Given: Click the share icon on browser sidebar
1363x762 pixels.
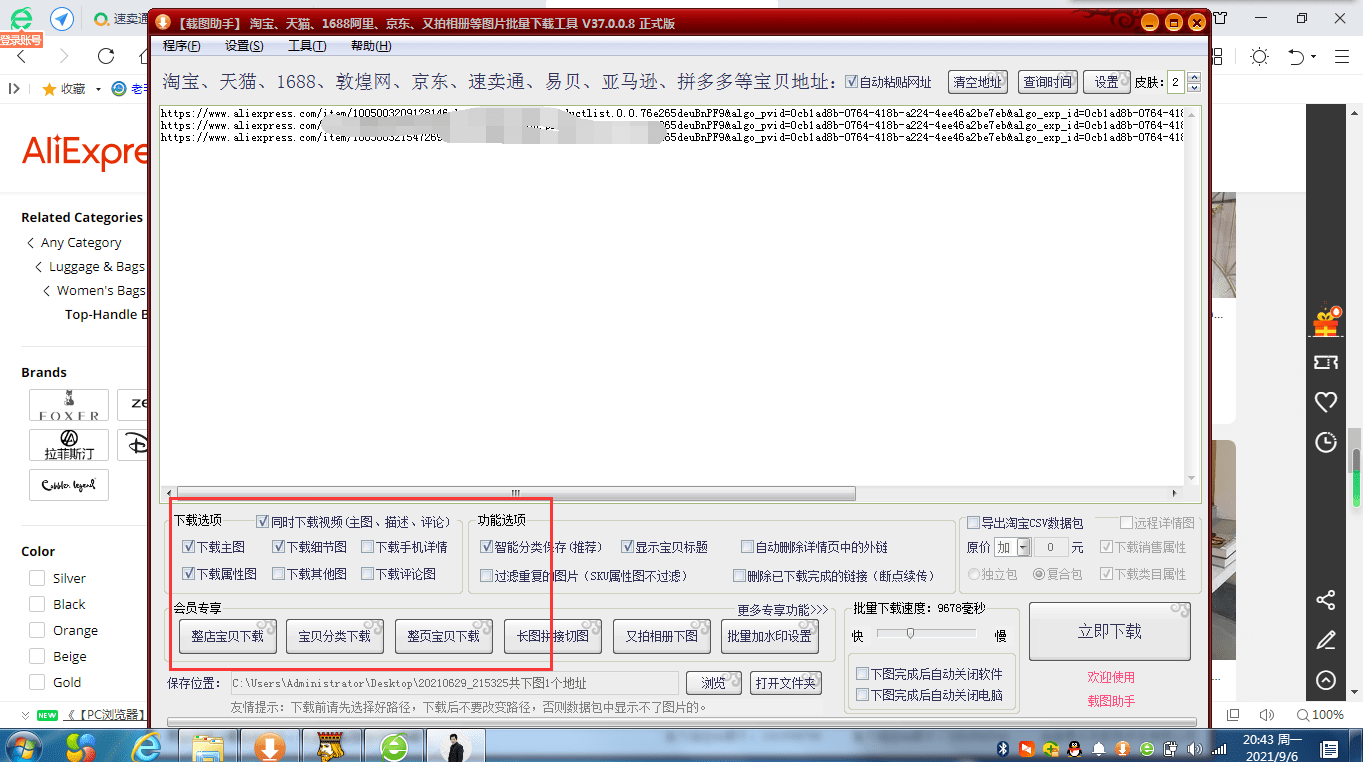Looking at the screenshot, I should pos(1326,600).
